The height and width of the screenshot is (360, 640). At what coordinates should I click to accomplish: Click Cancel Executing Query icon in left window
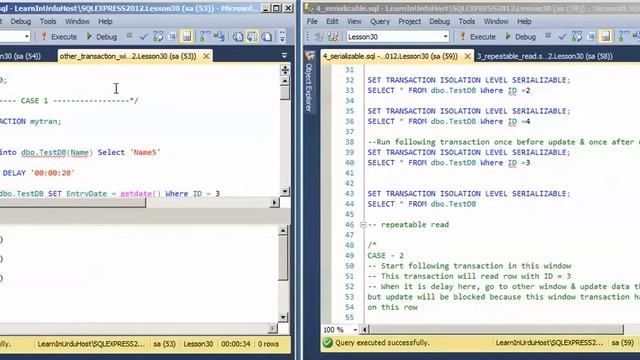129,36
